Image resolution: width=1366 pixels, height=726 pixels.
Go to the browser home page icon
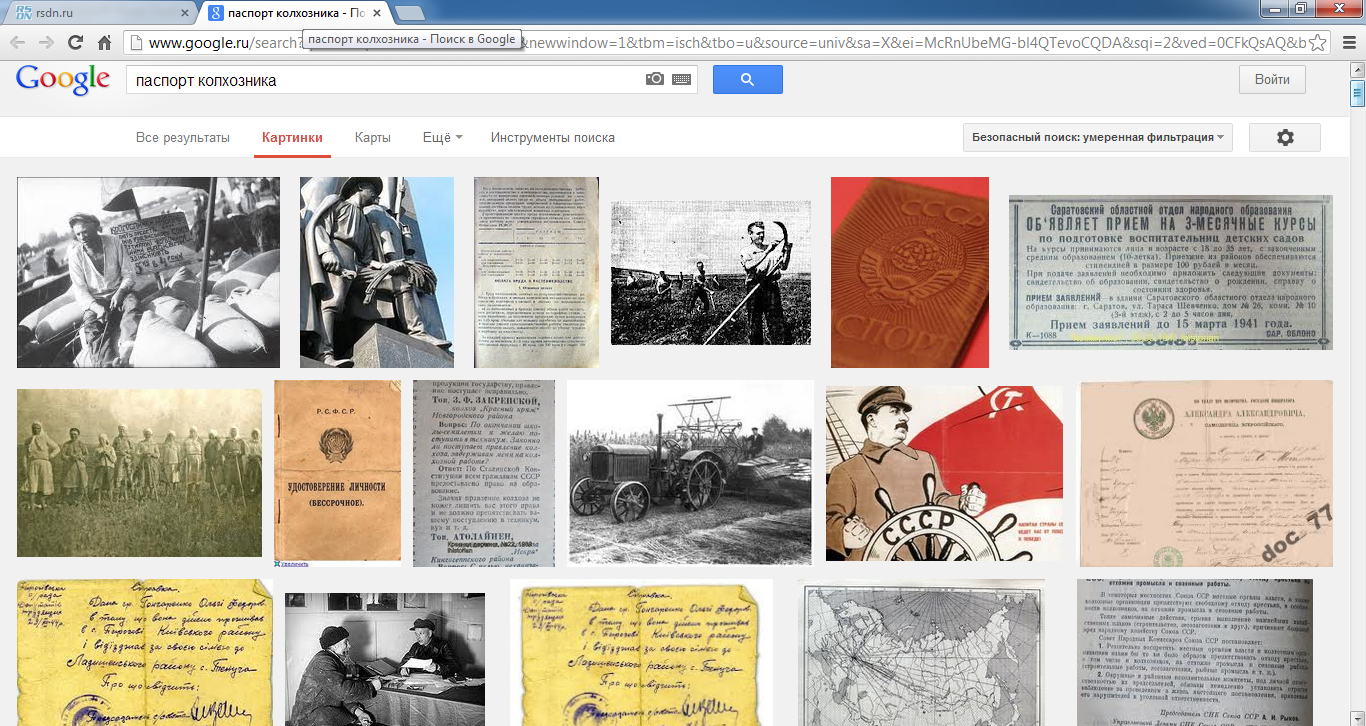pyautogui.click(x=104, y=43)
